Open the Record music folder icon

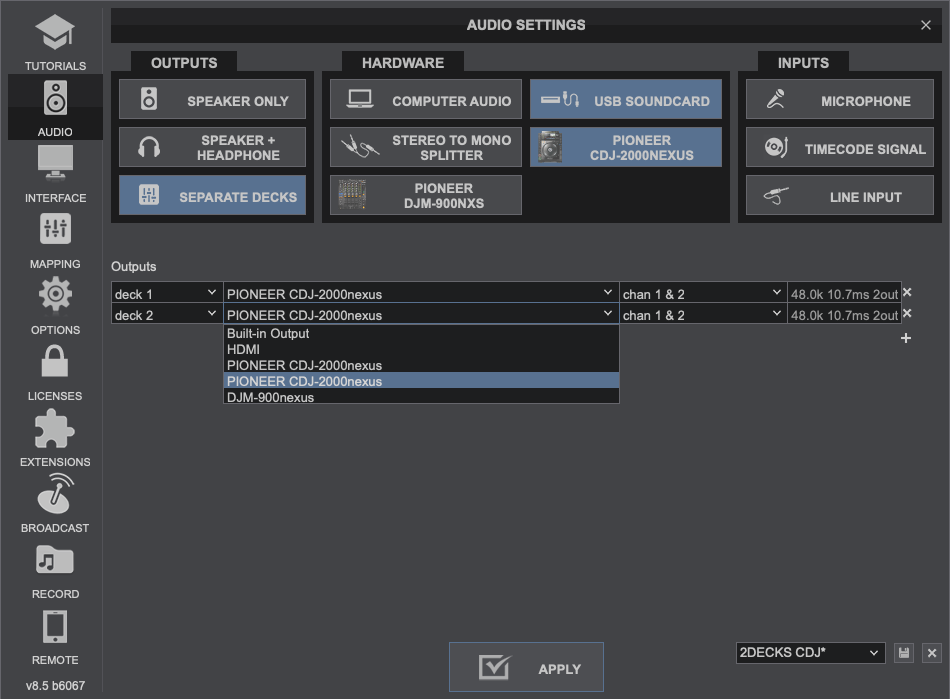(55, 560)
